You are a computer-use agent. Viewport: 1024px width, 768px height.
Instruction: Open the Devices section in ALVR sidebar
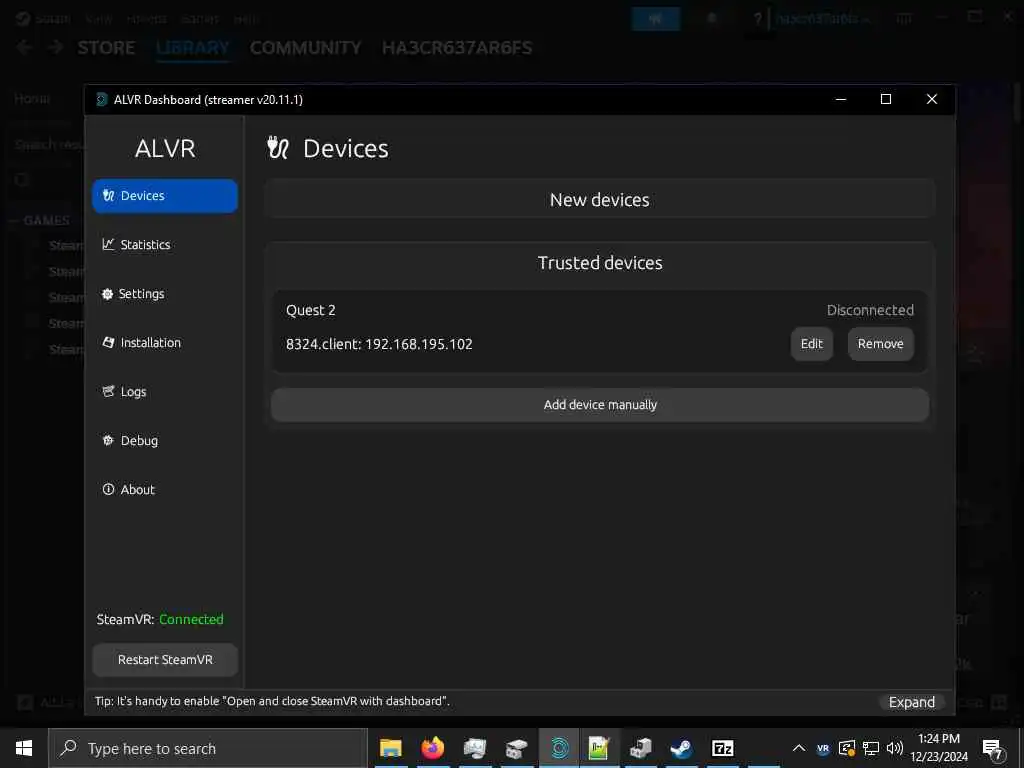pyautogui.click(x=165, y=196)
